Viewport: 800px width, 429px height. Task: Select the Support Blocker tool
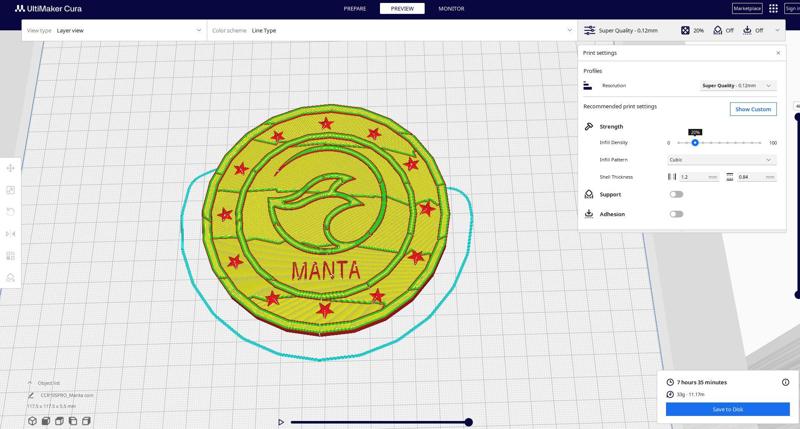pyautogui.click(x=10, y=277)
